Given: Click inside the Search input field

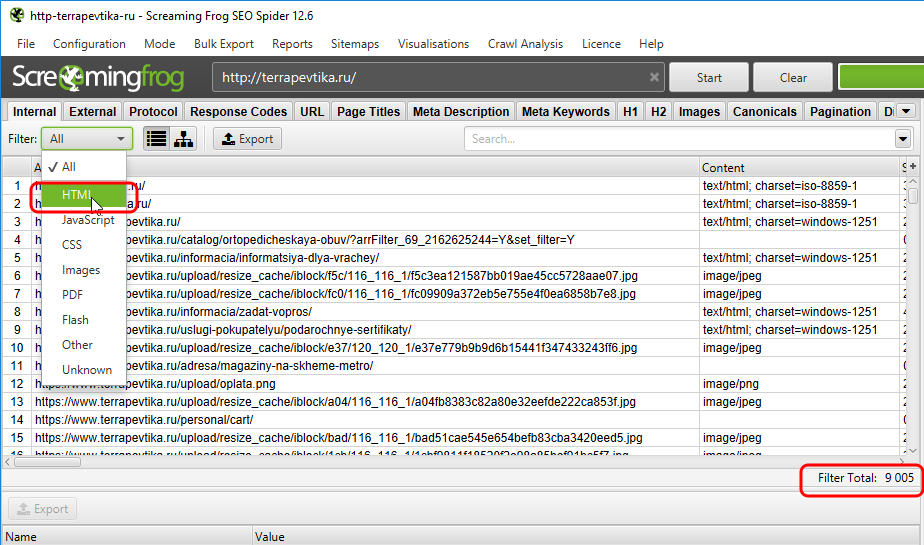Looking at the screenshot, I should point(680,139).
